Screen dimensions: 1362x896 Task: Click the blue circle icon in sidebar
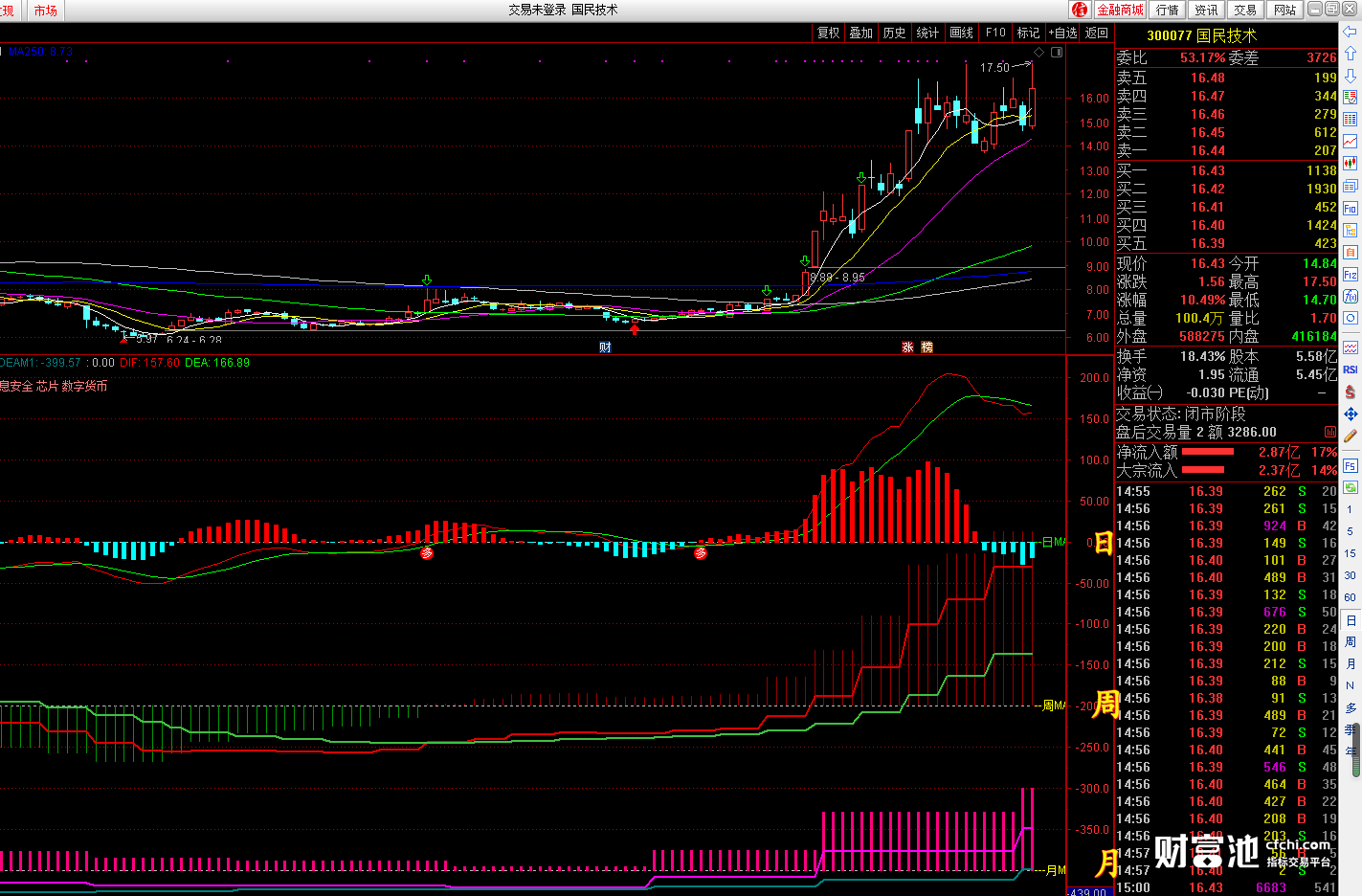tap(1351, 318)
